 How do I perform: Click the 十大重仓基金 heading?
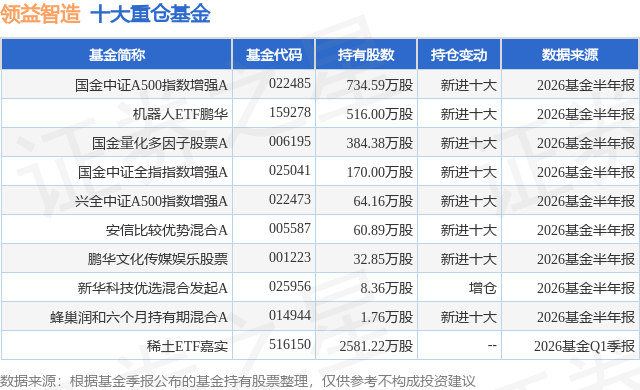pyautogui.click(x=150, y=14)
